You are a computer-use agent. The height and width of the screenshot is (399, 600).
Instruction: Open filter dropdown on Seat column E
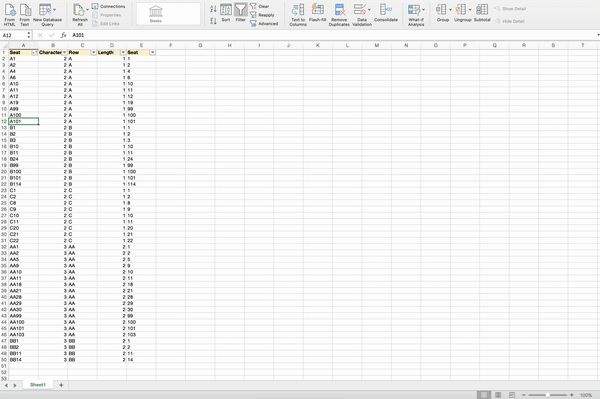pyautogui.click(x=152, y=52)
